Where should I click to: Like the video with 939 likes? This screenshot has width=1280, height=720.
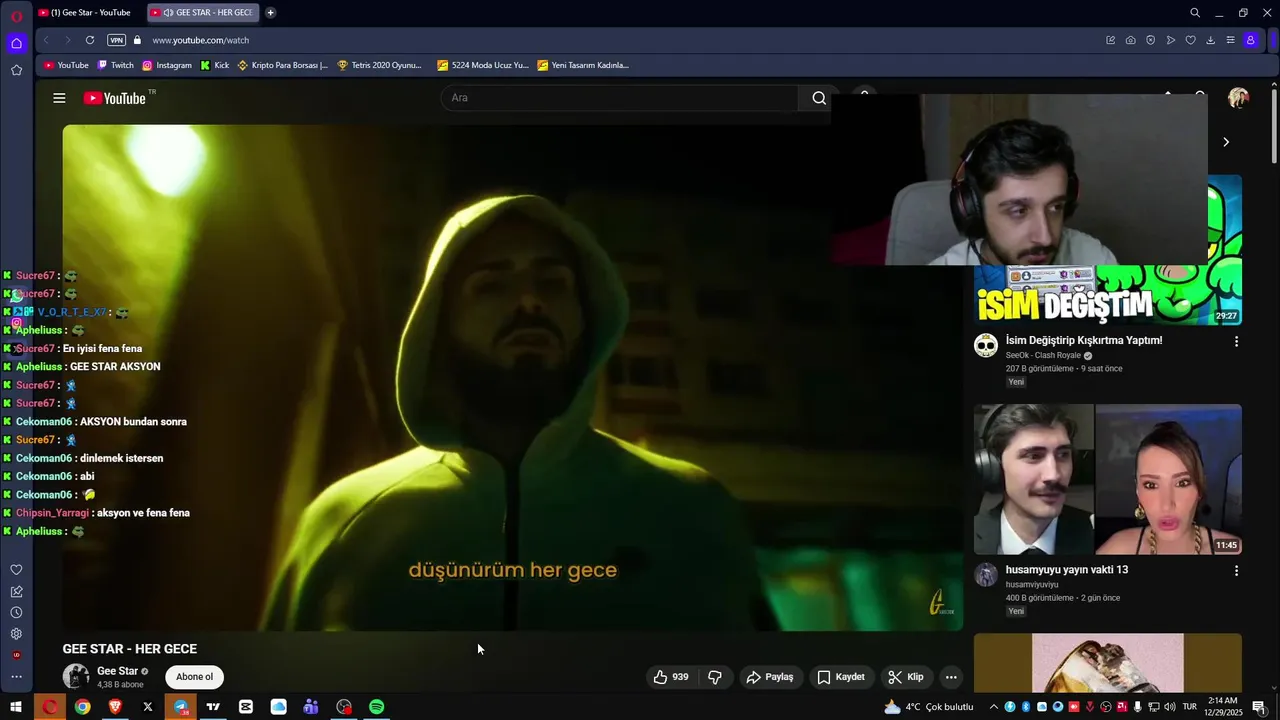pos(671,677)
